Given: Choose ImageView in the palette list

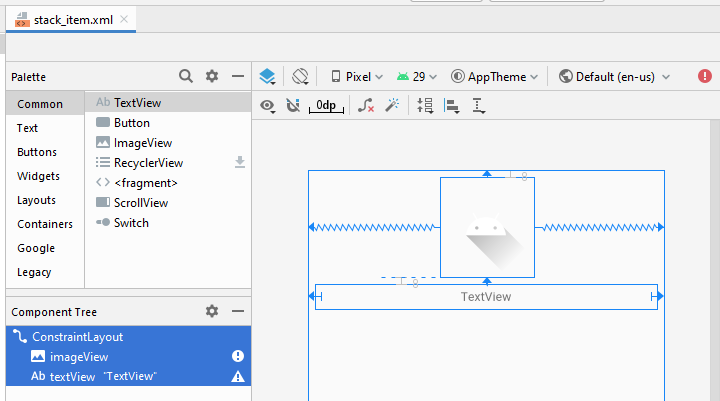Looking at the screenshot, I should pos(168,143).
